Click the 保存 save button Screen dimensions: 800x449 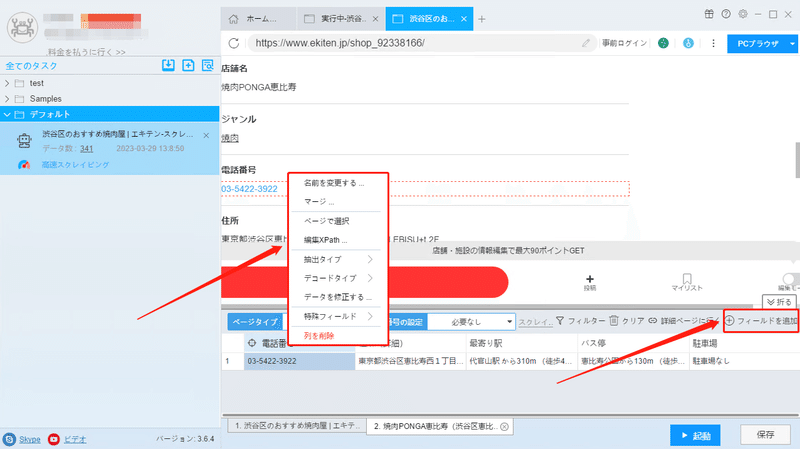(x=765, y=435)
